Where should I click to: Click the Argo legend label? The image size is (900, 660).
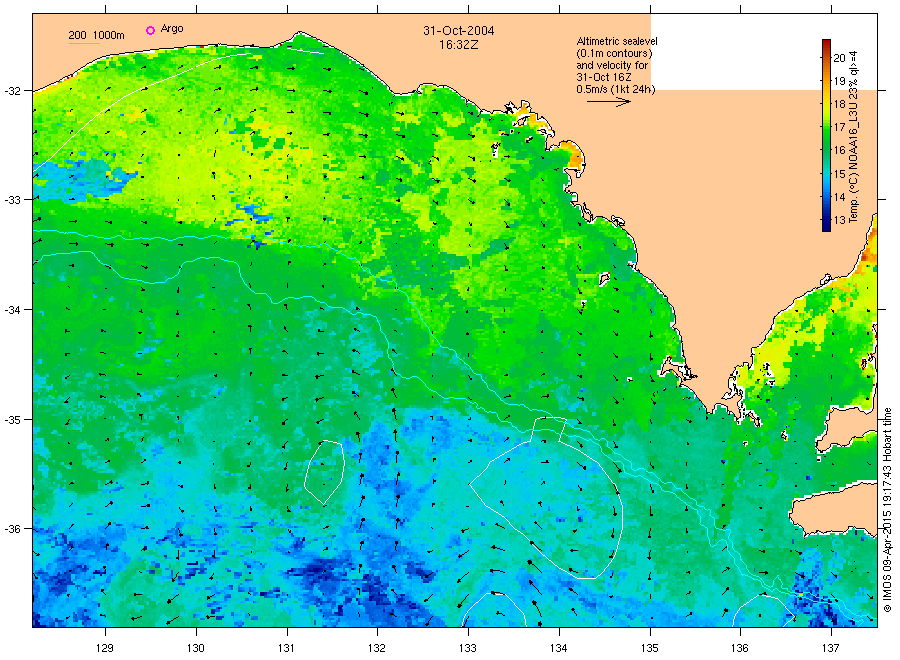172,29
